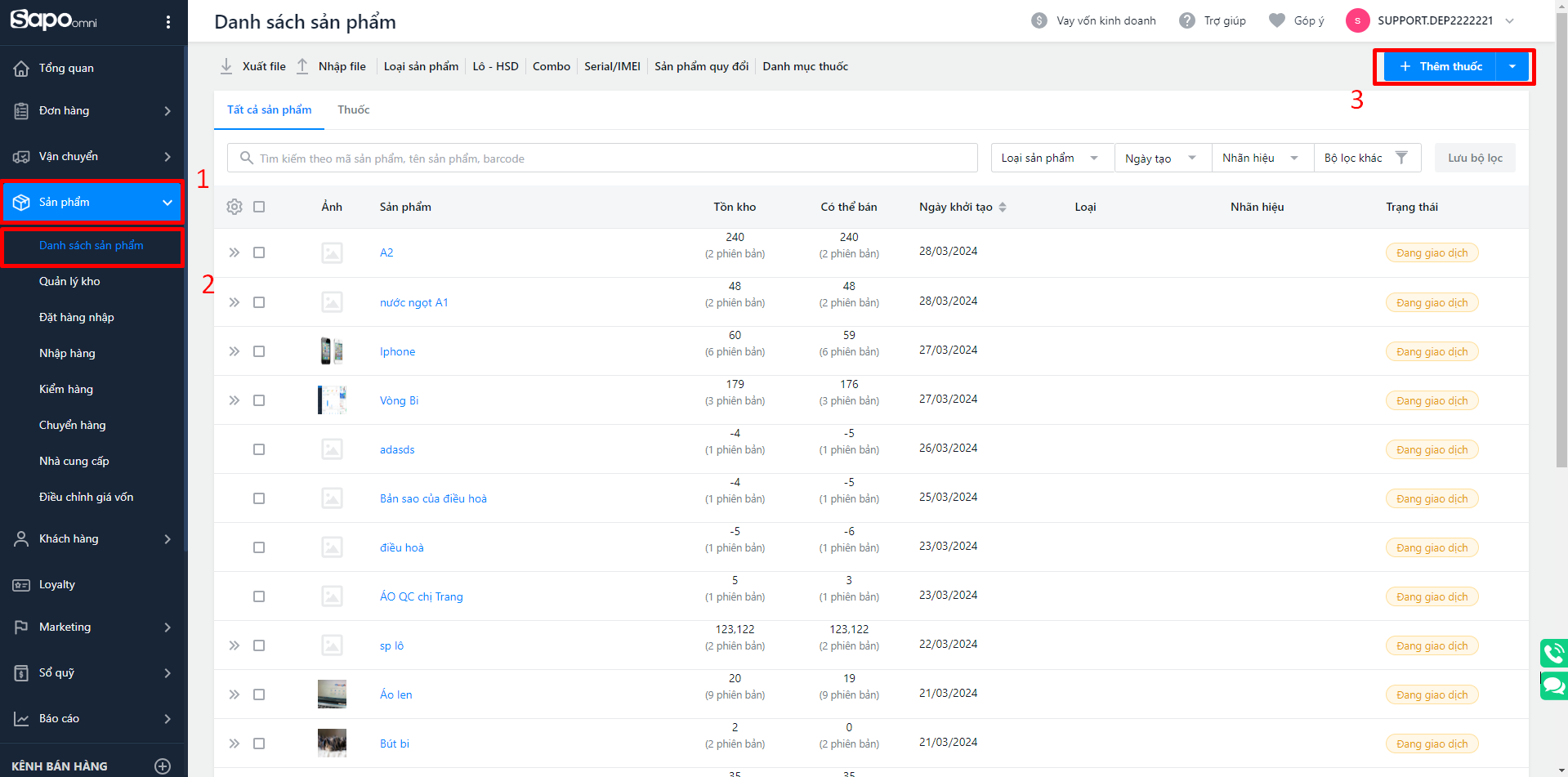This screenshot has width=1568, height=777.
Task: Open the three-dot menu beside Sapo logo
Action: [168, 22]
